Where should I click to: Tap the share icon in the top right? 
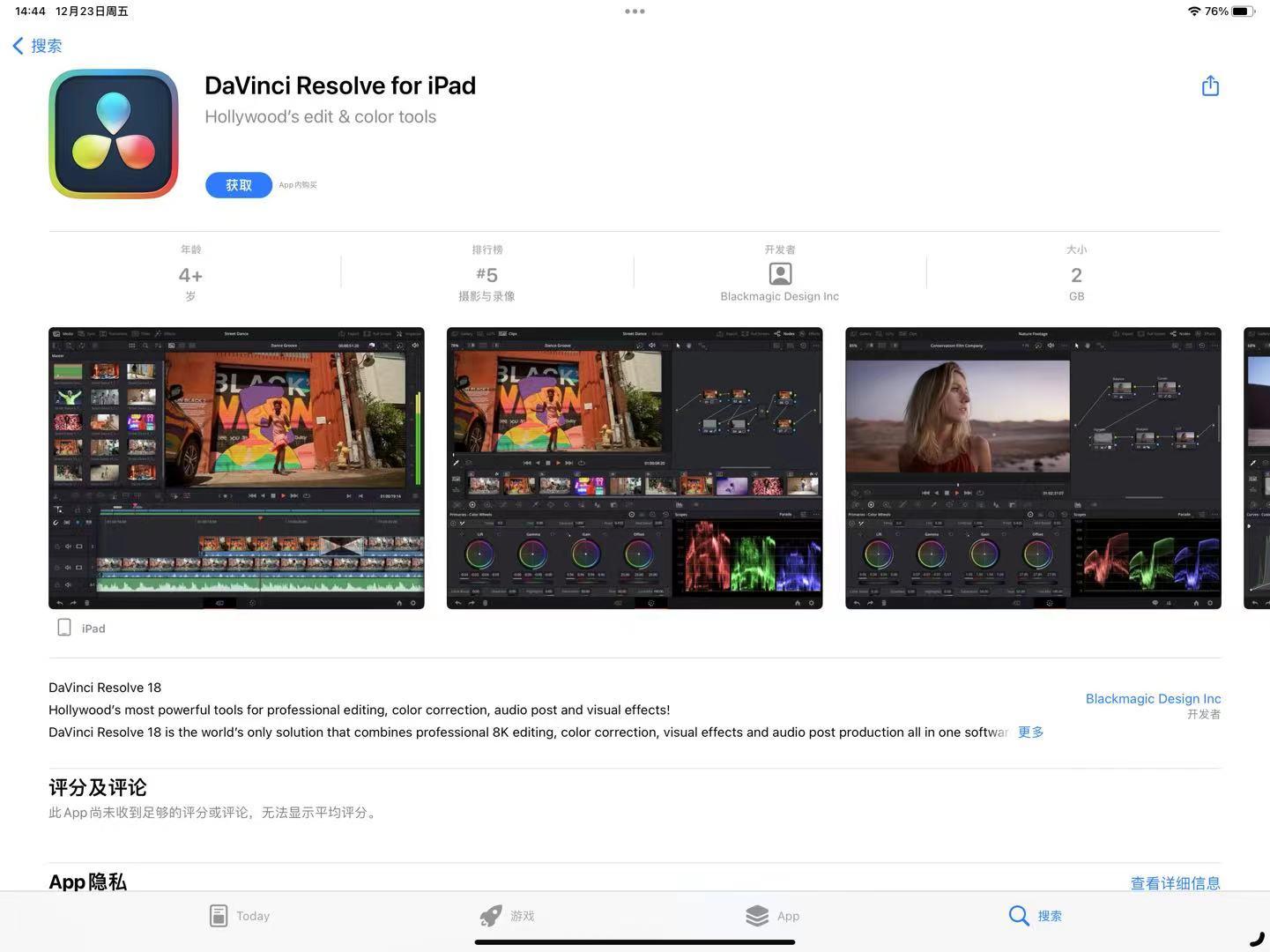[1209, 86]
